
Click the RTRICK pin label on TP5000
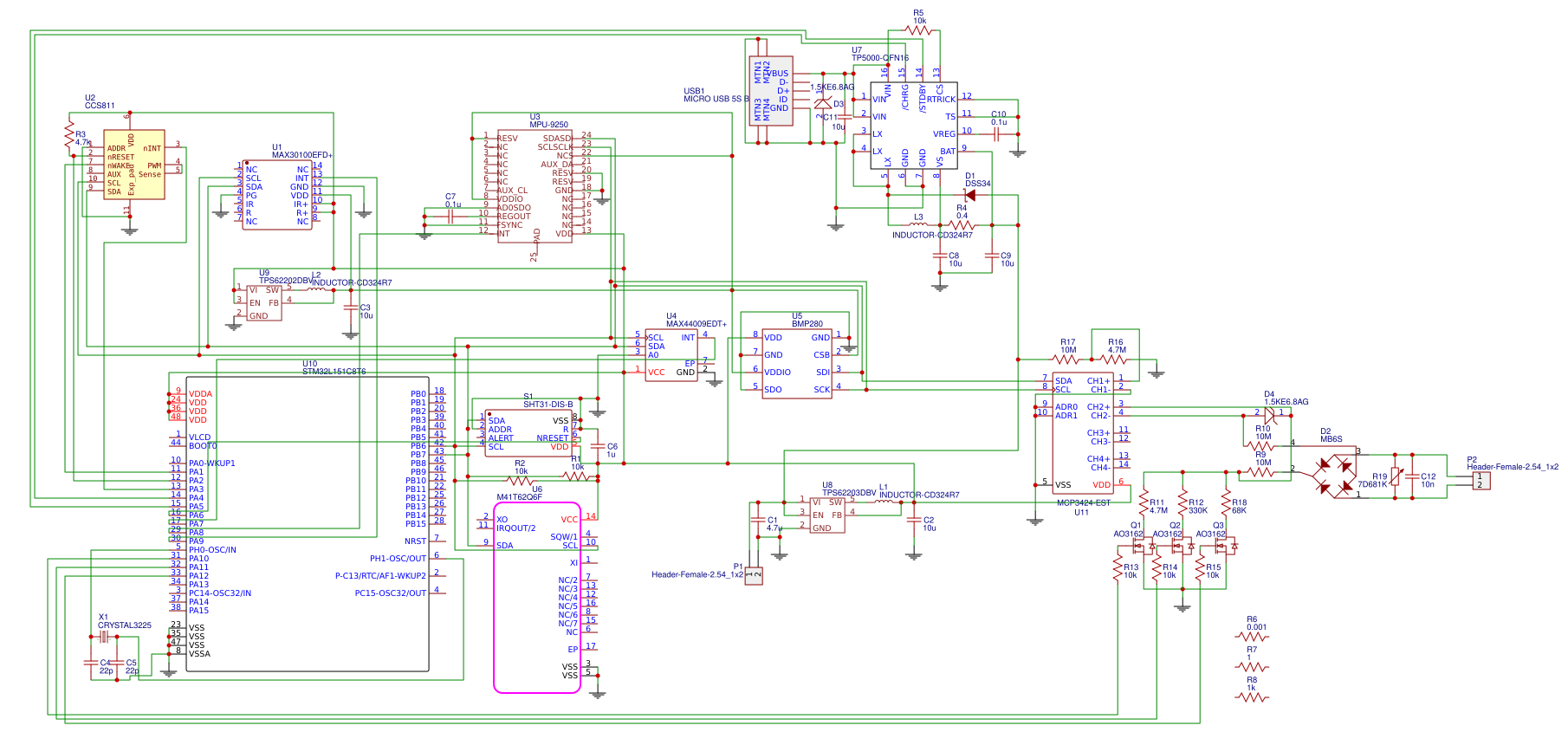(941, 100)
